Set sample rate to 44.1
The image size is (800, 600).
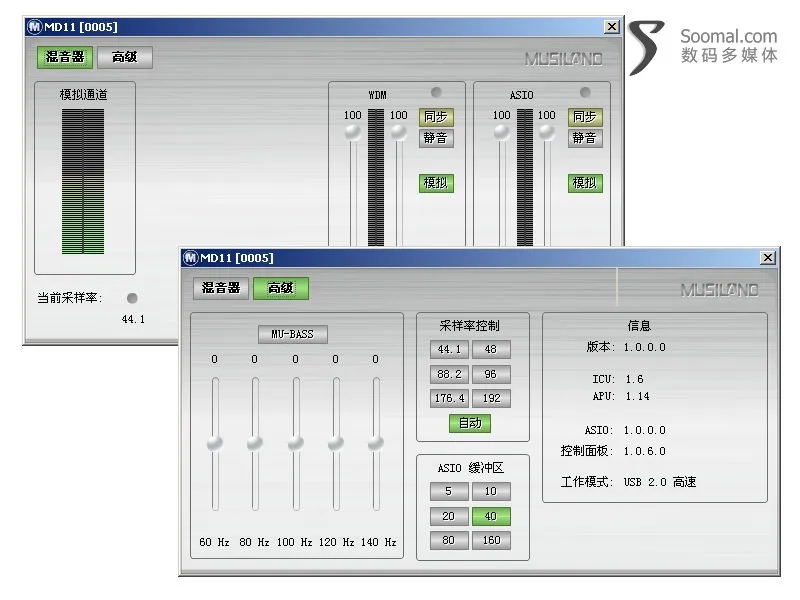pos(449,349)
